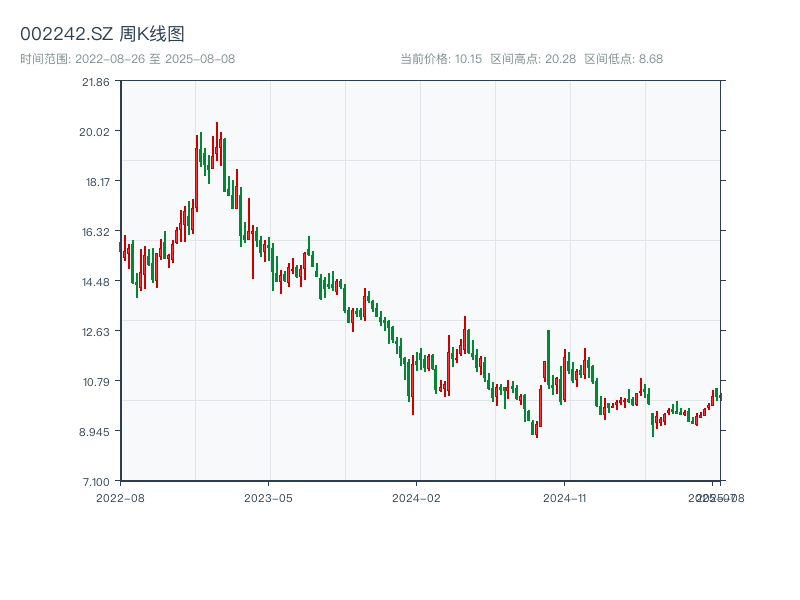Click the 18.17 price axis label

[x=96, y=181]
